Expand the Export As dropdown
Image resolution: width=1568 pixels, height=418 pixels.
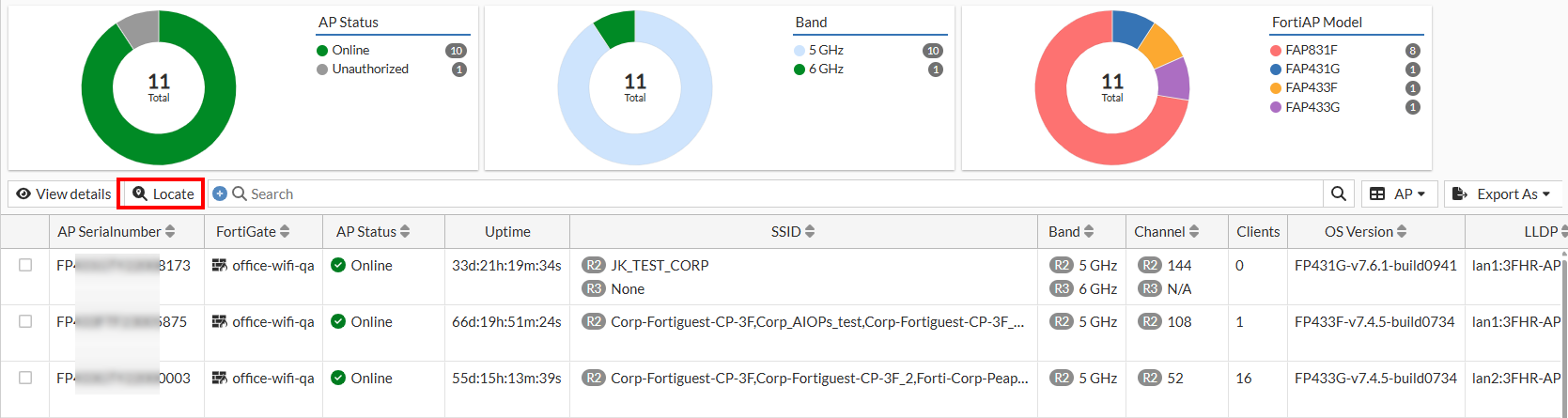click(1501, 194)
